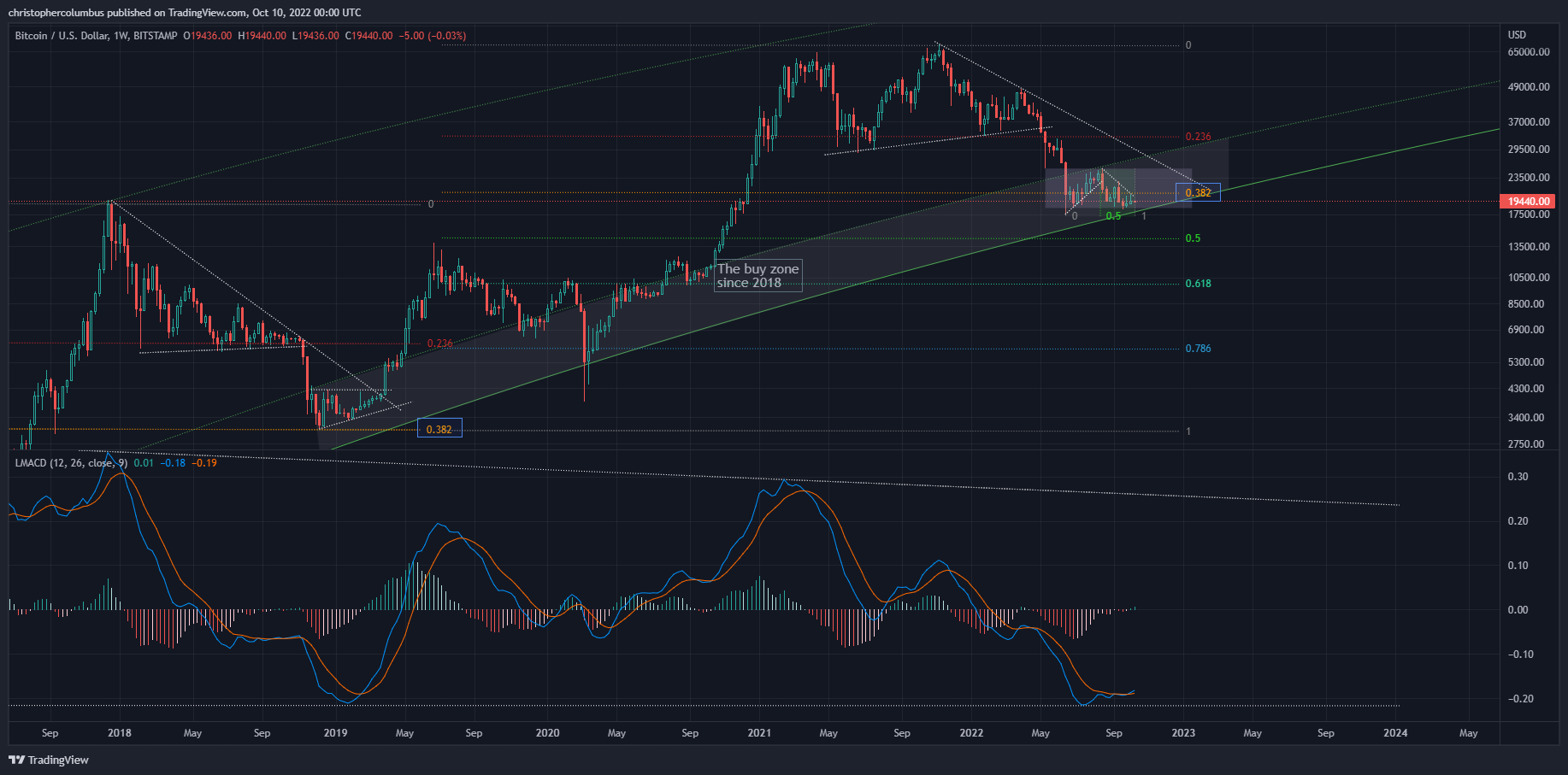Click the blue LMACD value −0.18

point(174,463)
